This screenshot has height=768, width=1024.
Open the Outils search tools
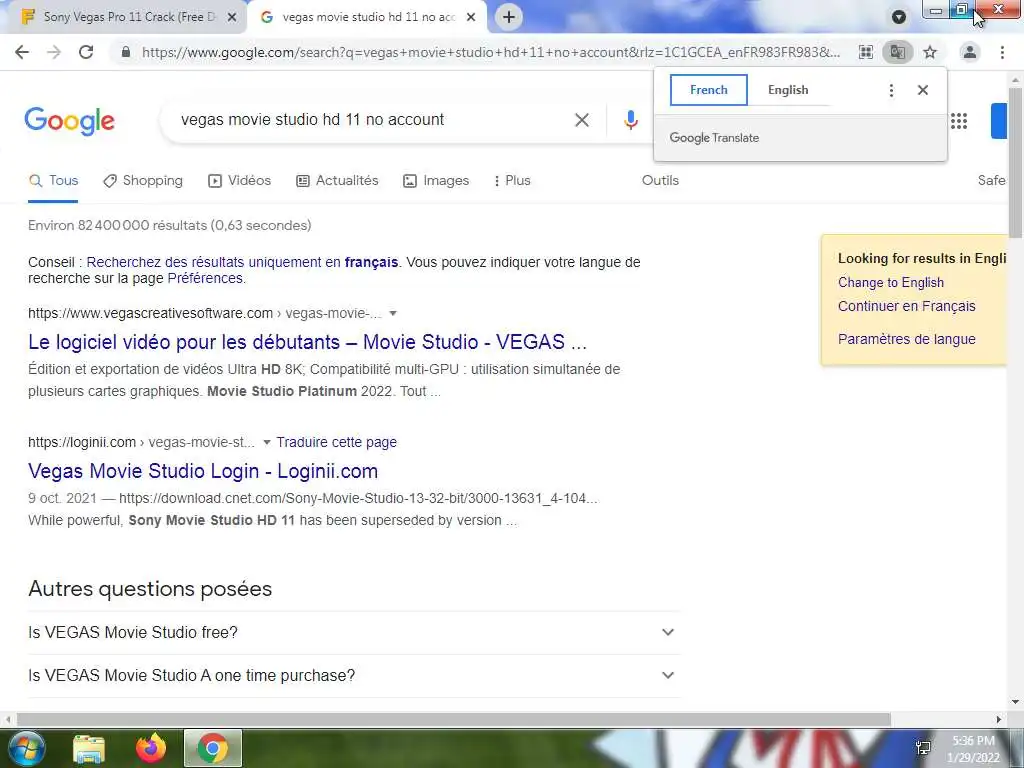coord(660,181)
